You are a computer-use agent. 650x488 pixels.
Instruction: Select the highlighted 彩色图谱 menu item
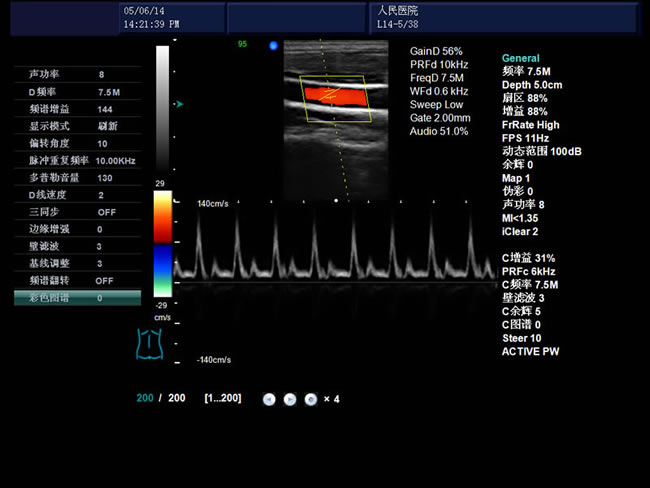[77, 298]
